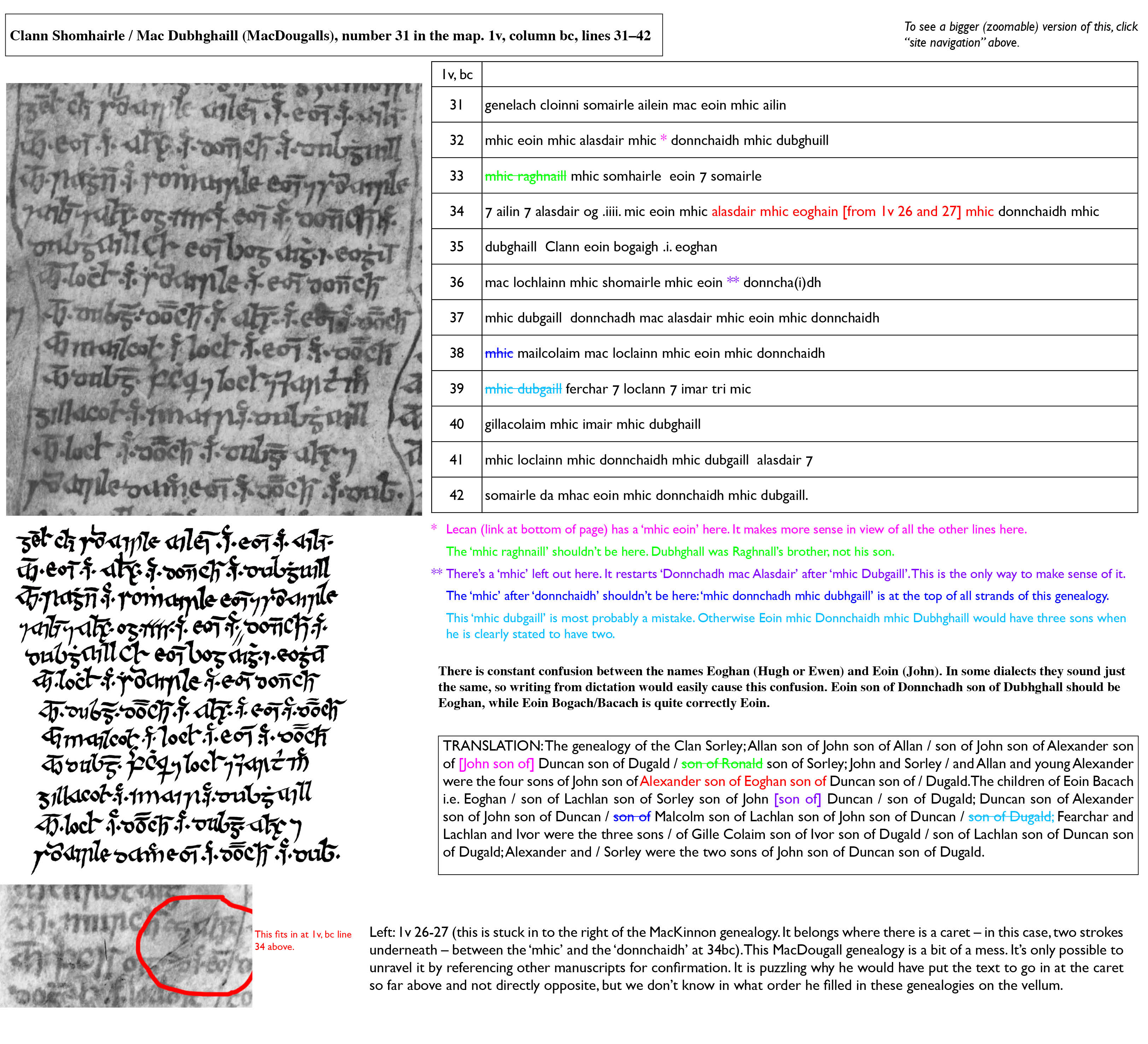The height and width of the screenshot is (1044, 1148).
Task: Click blue struck-through 'mhic' in row 38
Action: (x=499, y=353)
